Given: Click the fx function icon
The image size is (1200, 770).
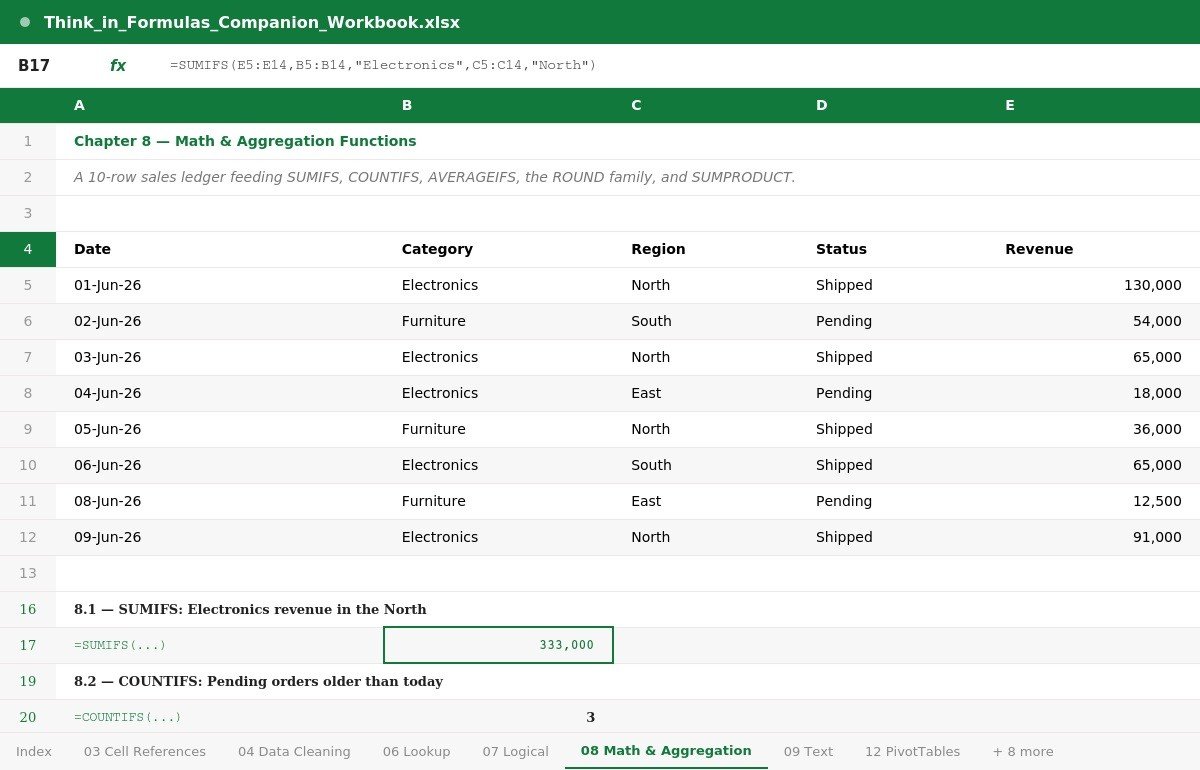Looking at the screenshot, I should [x=118, y=65].
